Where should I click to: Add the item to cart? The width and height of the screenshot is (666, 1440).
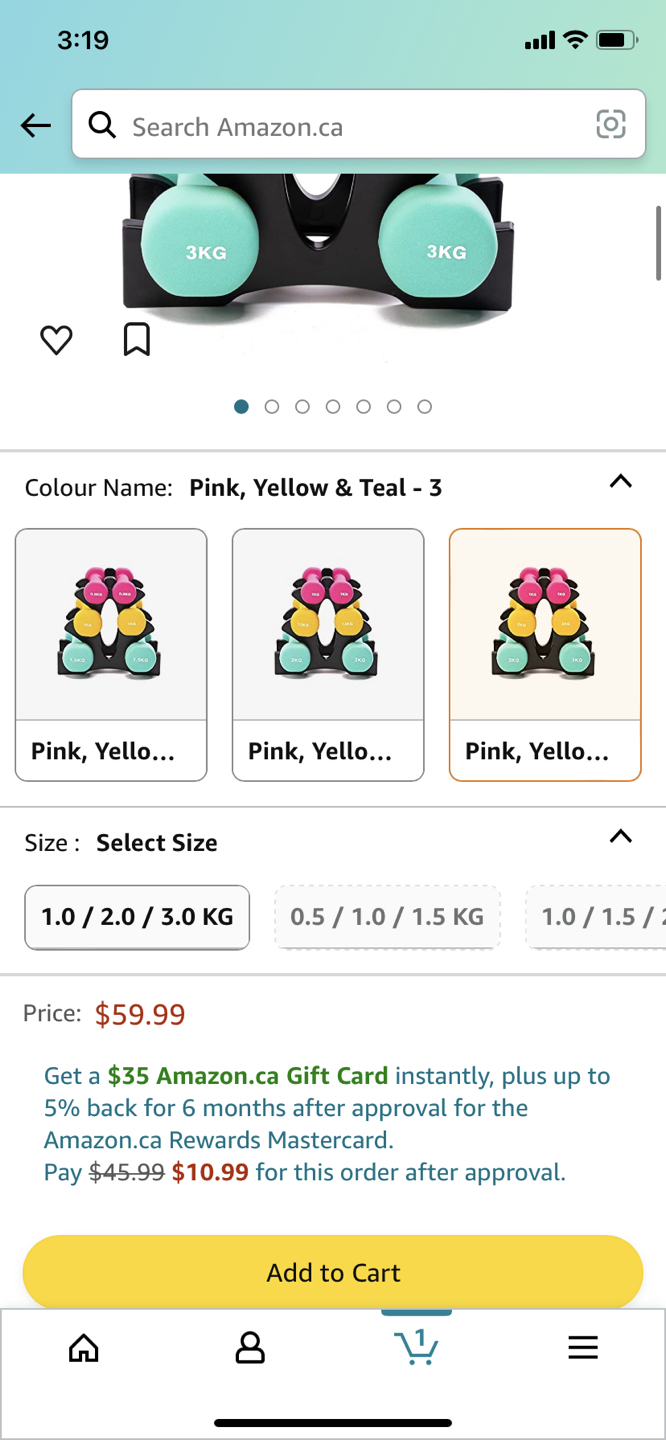pyautogui.click(x=333, y=1272)
